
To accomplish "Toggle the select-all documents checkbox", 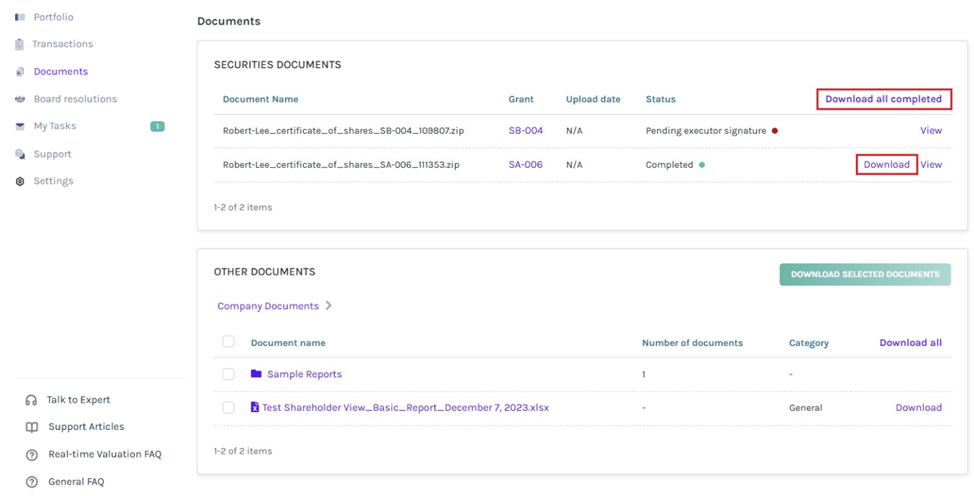I will [x=228, y=342].
